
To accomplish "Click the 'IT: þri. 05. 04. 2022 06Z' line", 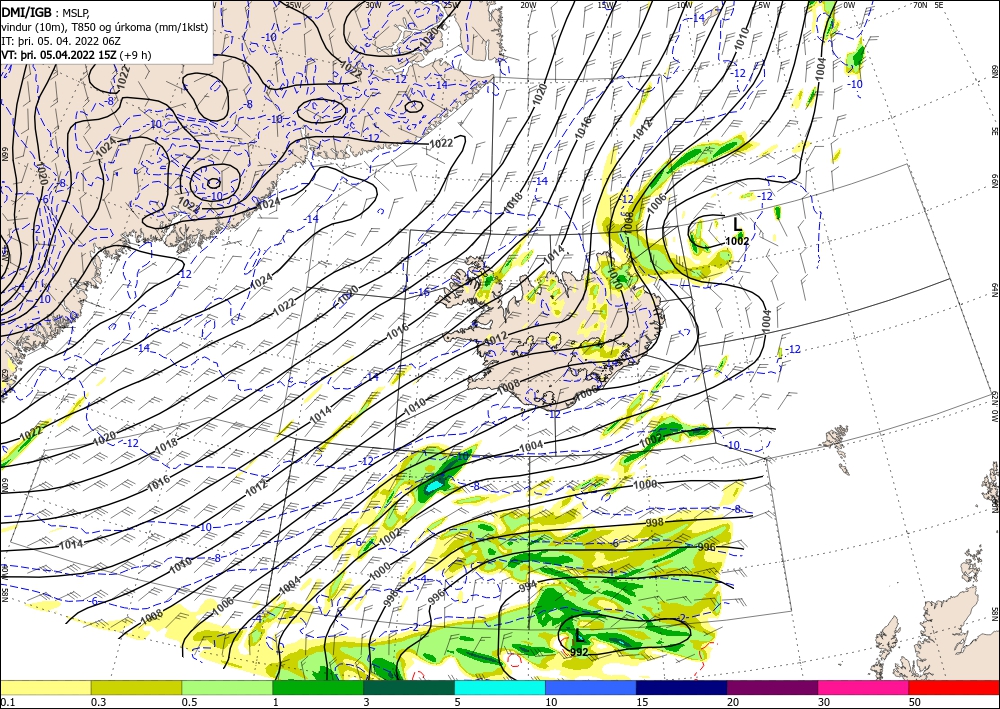I will point(61,40).
